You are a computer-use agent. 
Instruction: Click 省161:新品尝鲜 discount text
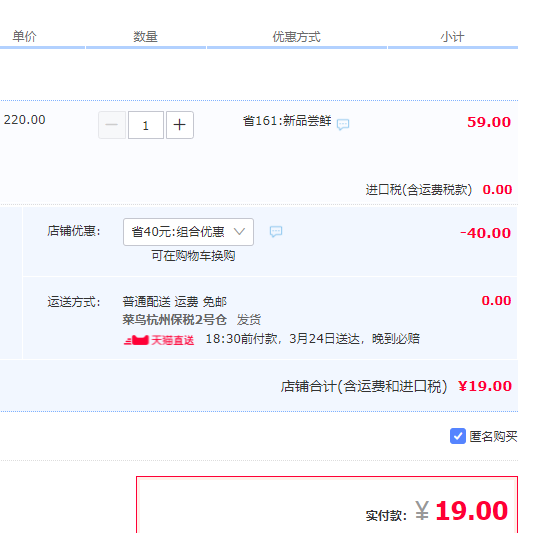[287, 121]
